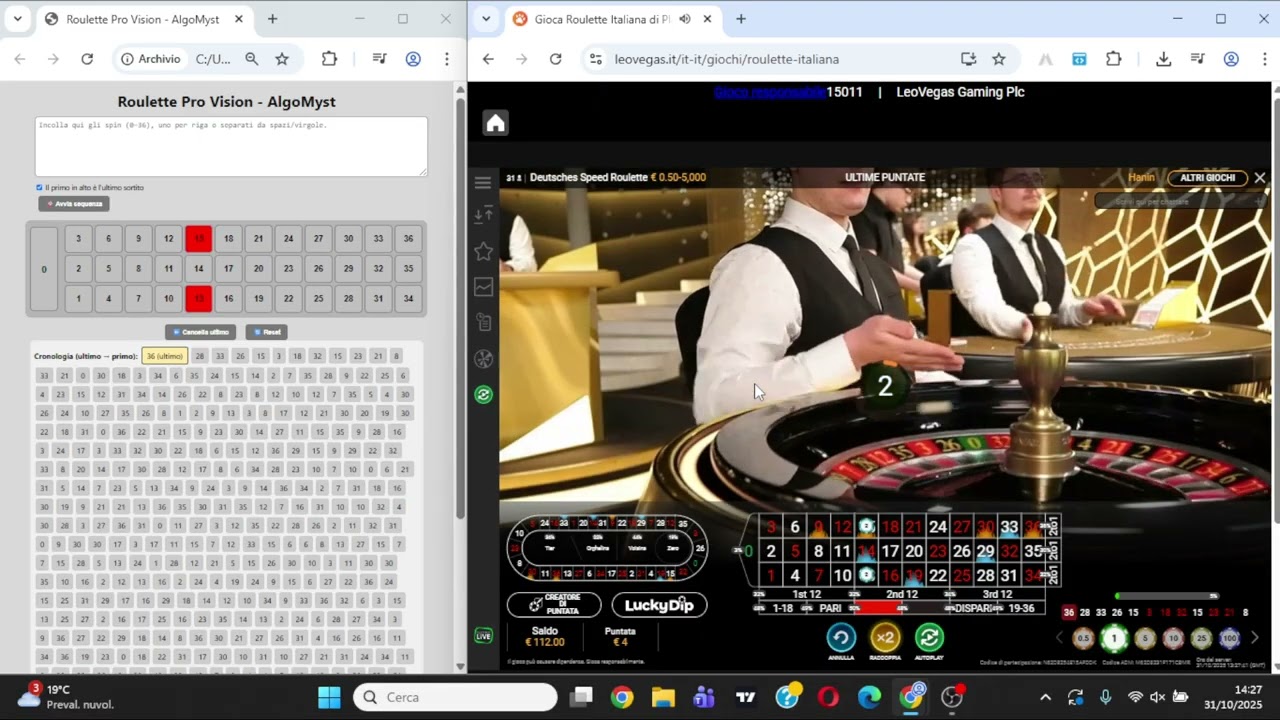Open the history clipboard icon in the sidebar
This screenshot has width=1280, height=720.
pyautogui.click(x=483, y=322)
